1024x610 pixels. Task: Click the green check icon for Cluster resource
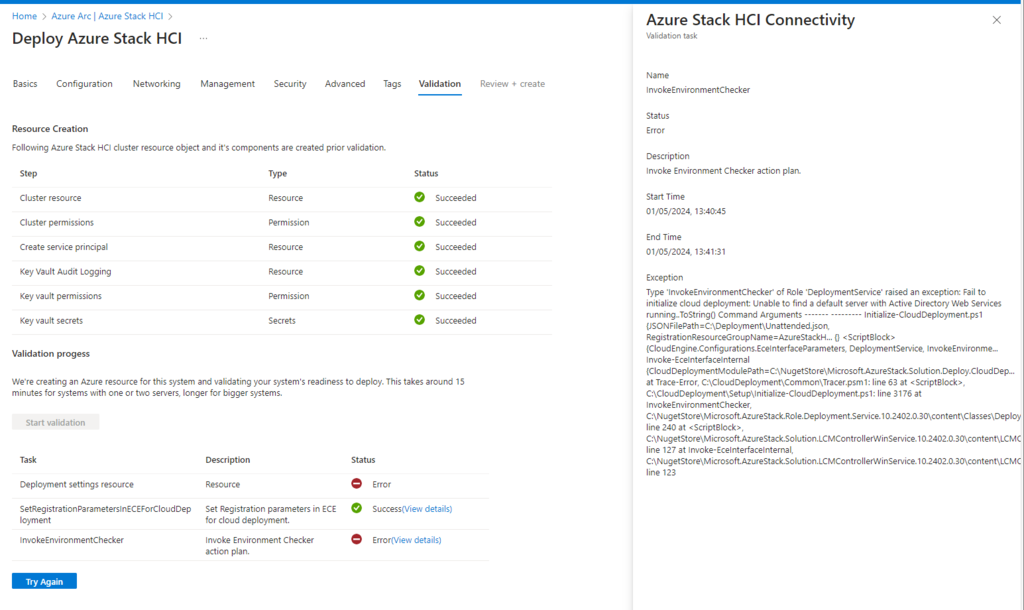(x=420, y=198)
